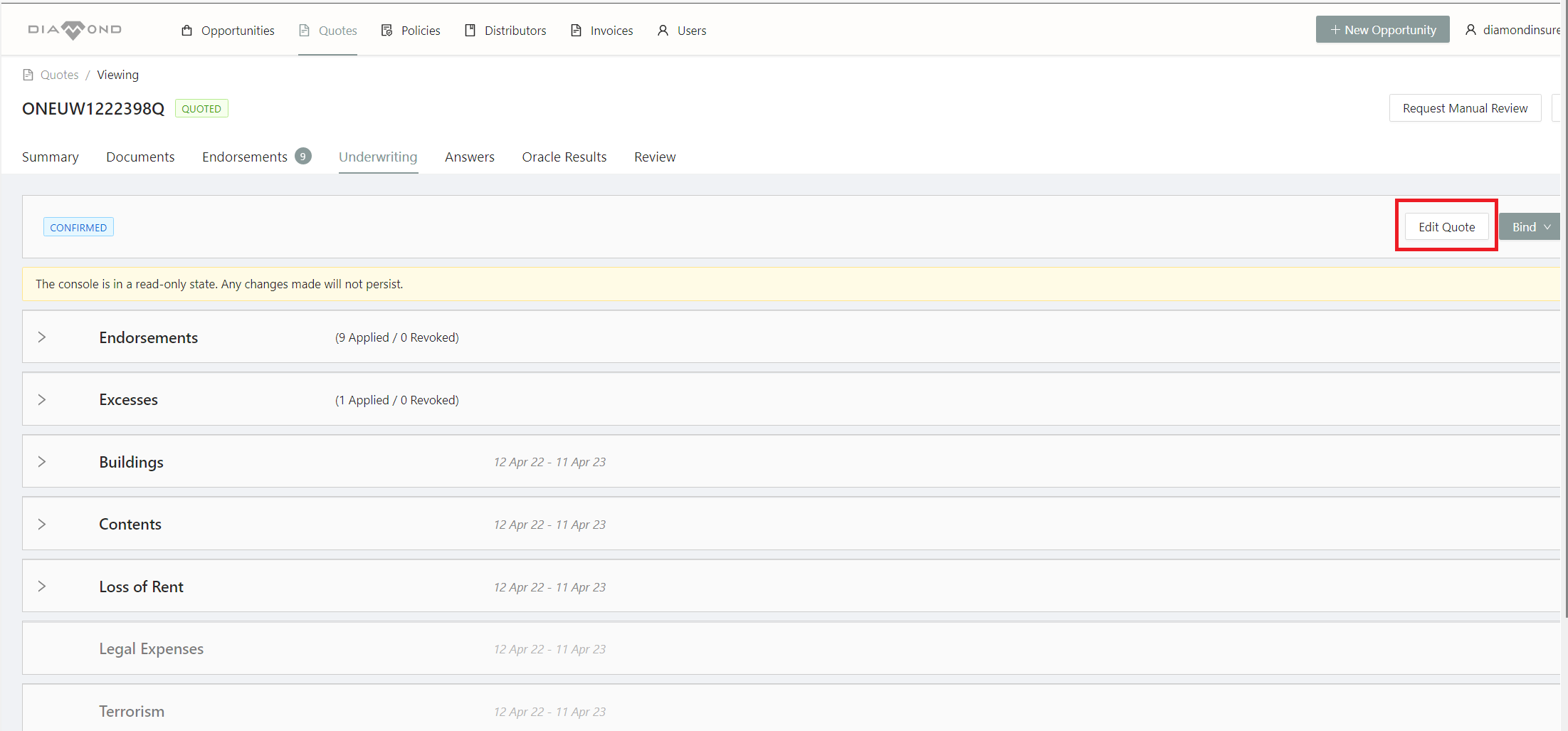Click the breadcrumb Quotes document icon
1568x731 pixels.
[28, 75]
